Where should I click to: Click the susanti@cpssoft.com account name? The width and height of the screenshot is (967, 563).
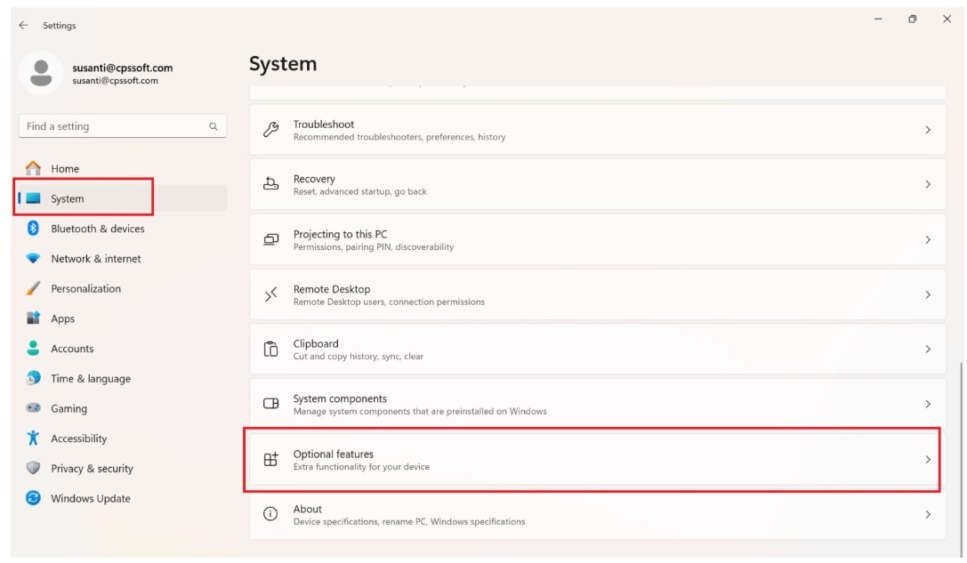(123, 68)
